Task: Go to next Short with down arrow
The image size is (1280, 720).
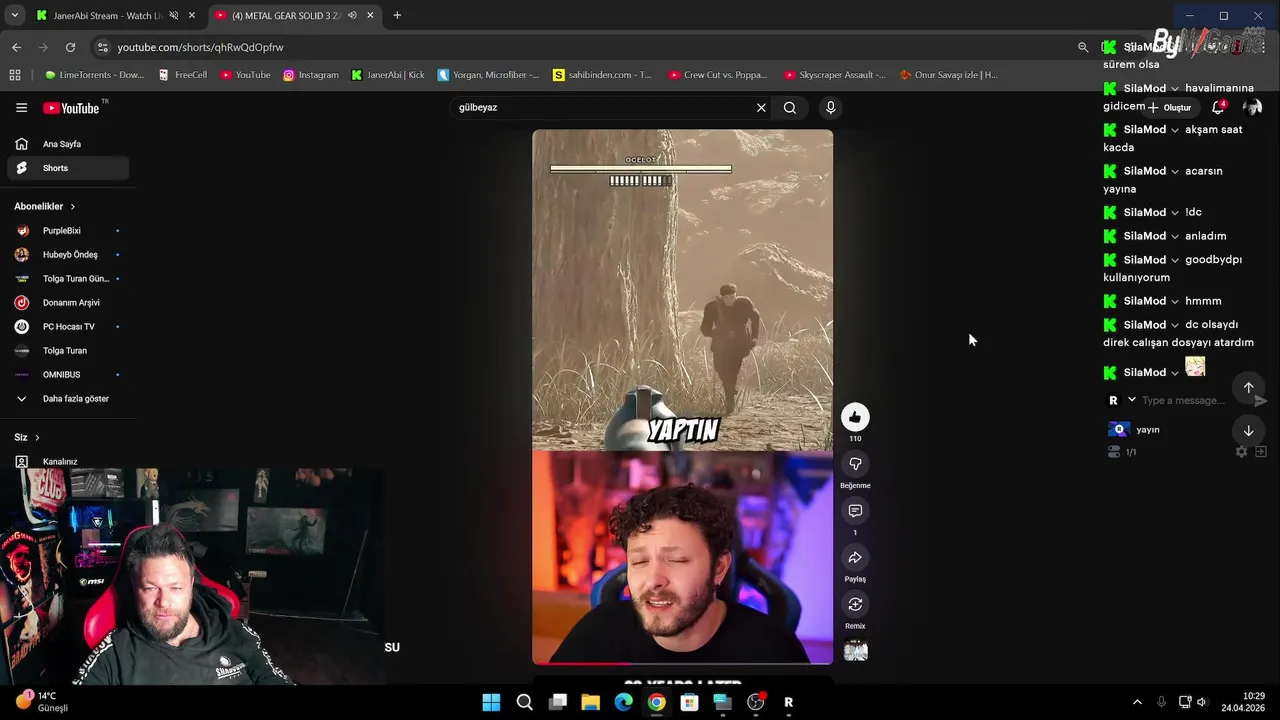Action: (x=1248, y=431)
